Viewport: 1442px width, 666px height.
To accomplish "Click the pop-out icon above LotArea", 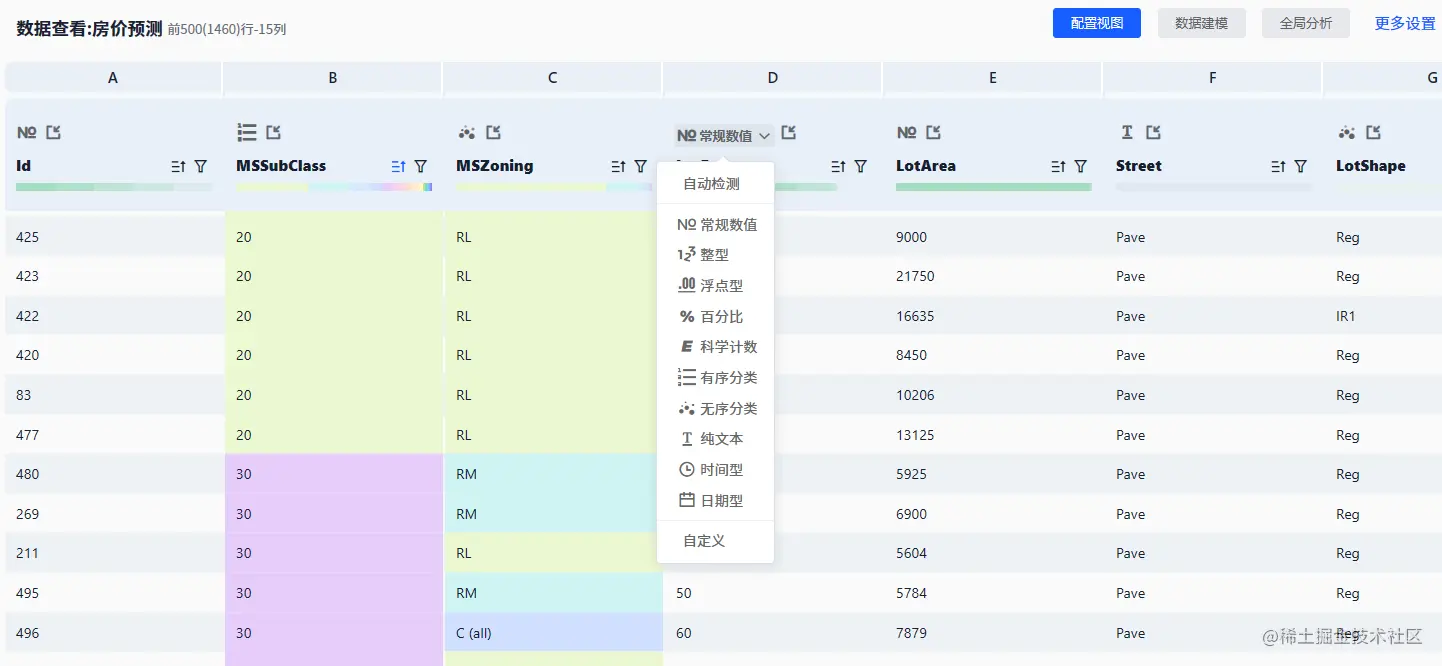I will click(x=934, y=132).
